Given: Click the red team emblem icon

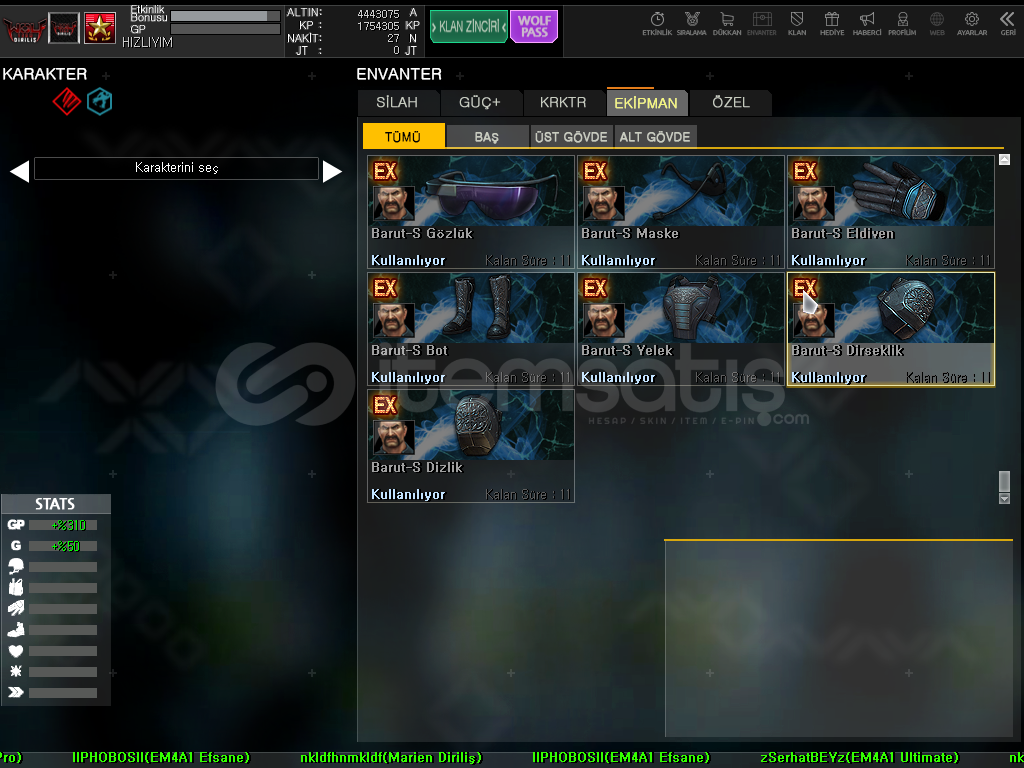Looking at the screenshot, I should pos(67,101).
